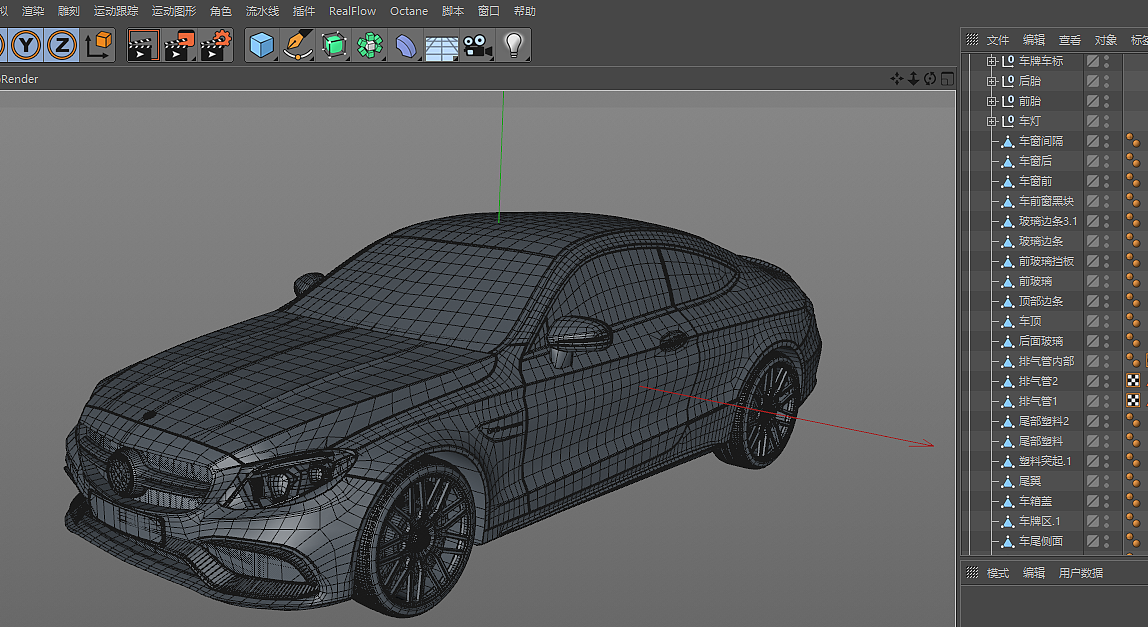1148x627 pixels.
Task: Toggle visibility dots for 前玻璃 object
Action: pos(1106,281)
